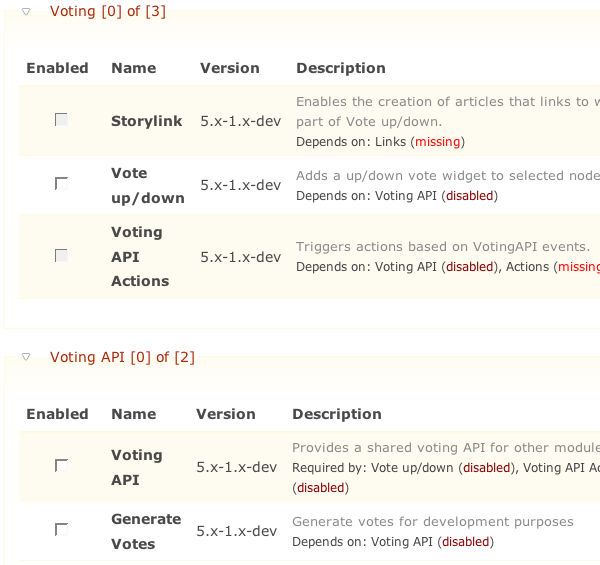The image size is (600, 565).
Task: Select the Voting API Actions module name
Action: click(139, 256)
